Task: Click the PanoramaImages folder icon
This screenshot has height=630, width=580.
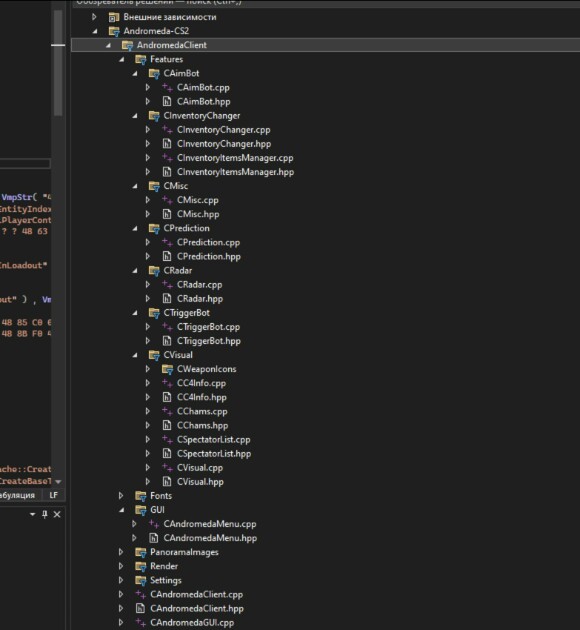Action: (141, 552)
